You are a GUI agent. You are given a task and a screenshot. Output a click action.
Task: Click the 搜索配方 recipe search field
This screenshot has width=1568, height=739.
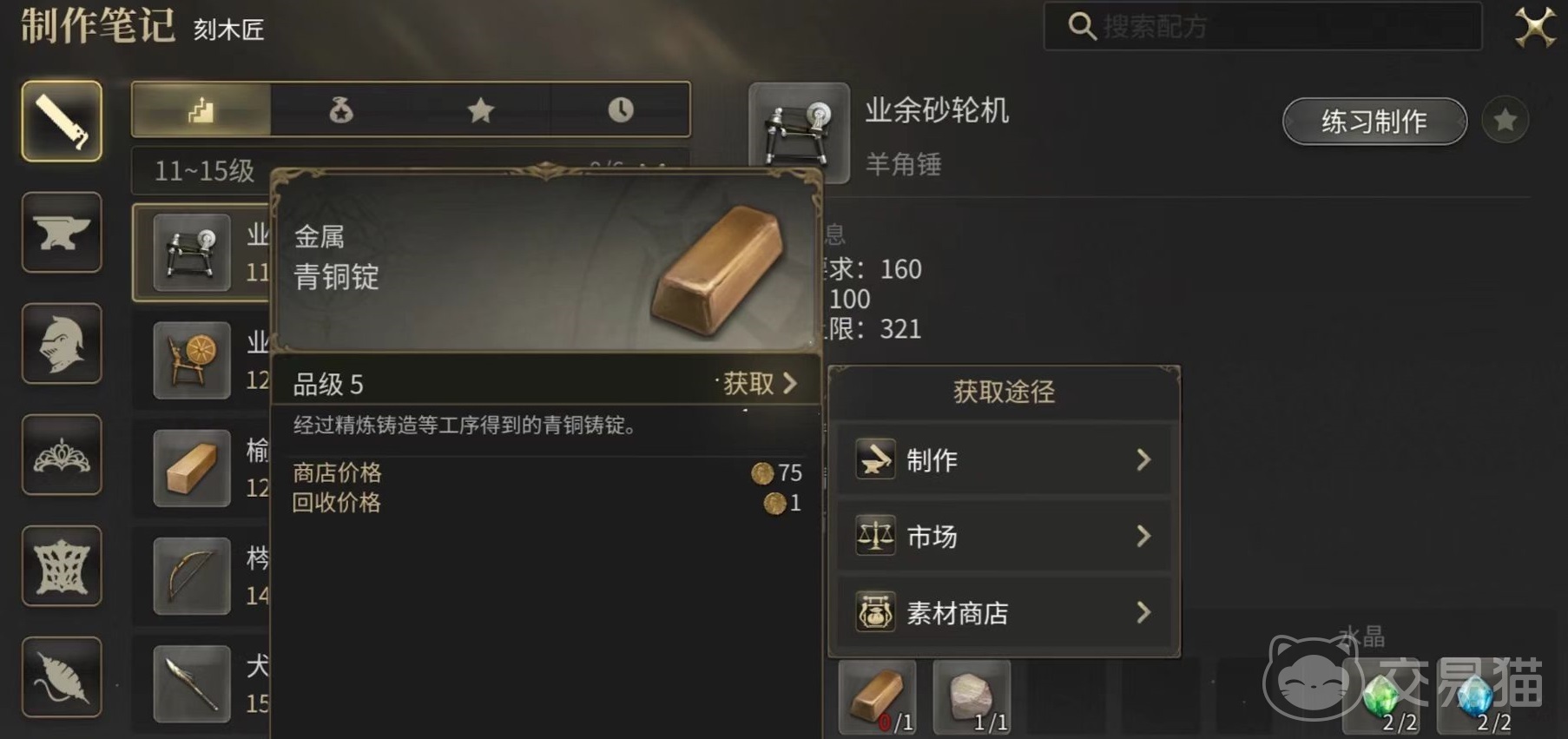pos(1263,26)
